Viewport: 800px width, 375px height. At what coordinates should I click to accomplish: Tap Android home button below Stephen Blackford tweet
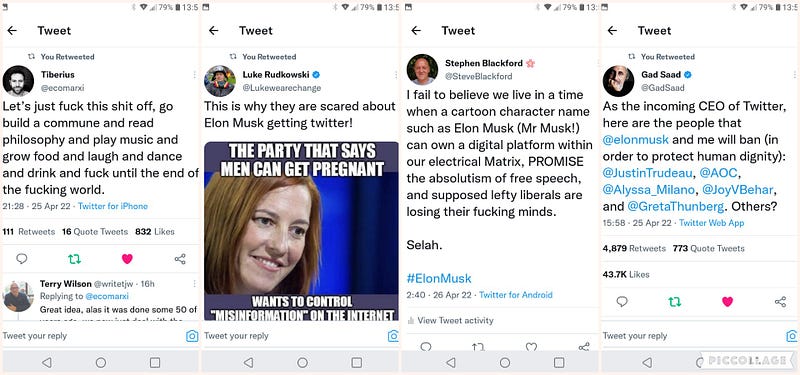click(505, 362)
